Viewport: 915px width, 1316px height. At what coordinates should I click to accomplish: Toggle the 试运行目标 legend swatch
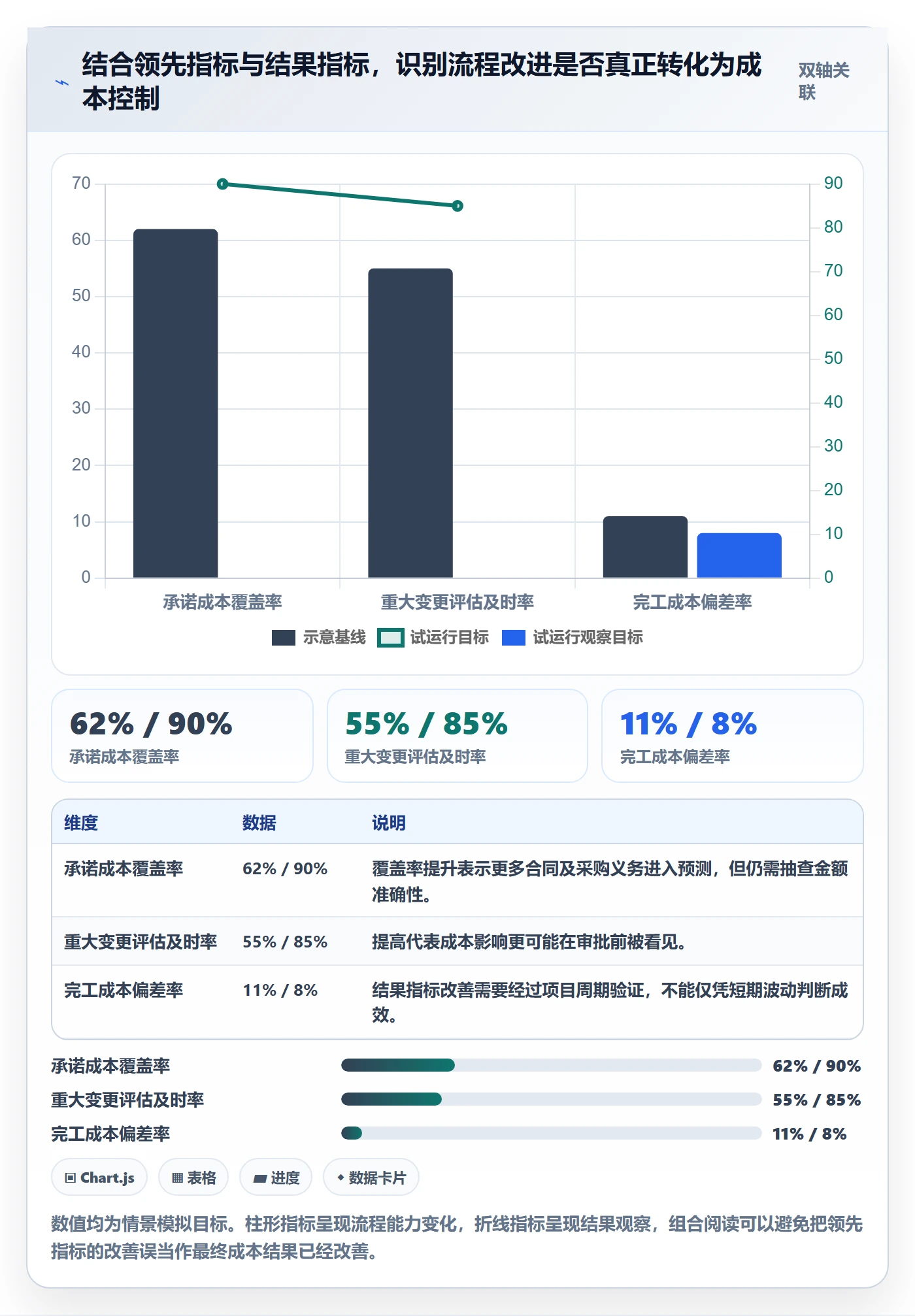coord(391,638)
